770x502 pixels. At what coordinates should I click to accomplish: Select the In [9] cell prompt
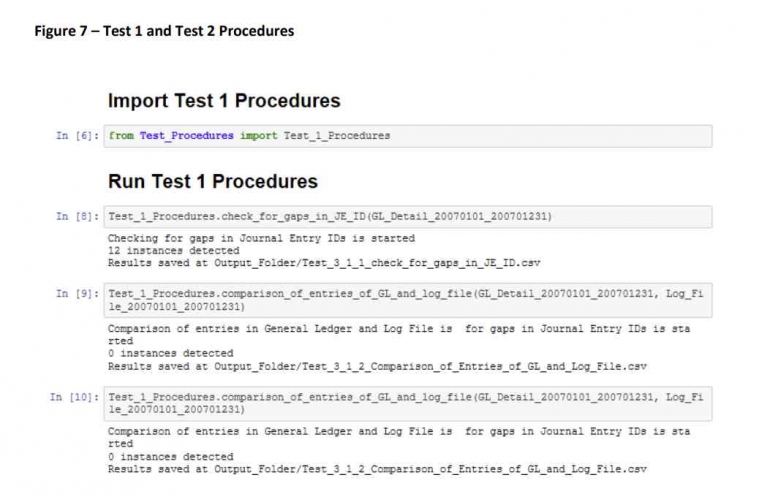(77, 294)
